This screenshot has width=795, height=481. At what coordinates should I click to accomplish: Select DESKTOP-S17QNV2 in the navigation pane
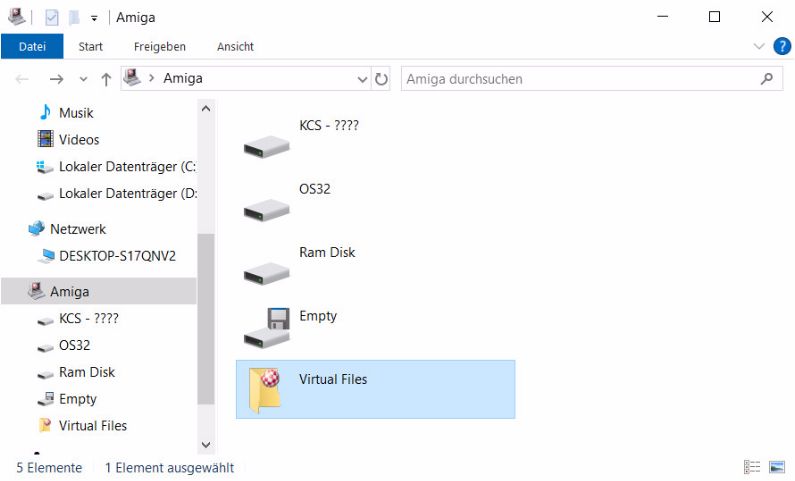pyautogui.click(x=117, y=256)
